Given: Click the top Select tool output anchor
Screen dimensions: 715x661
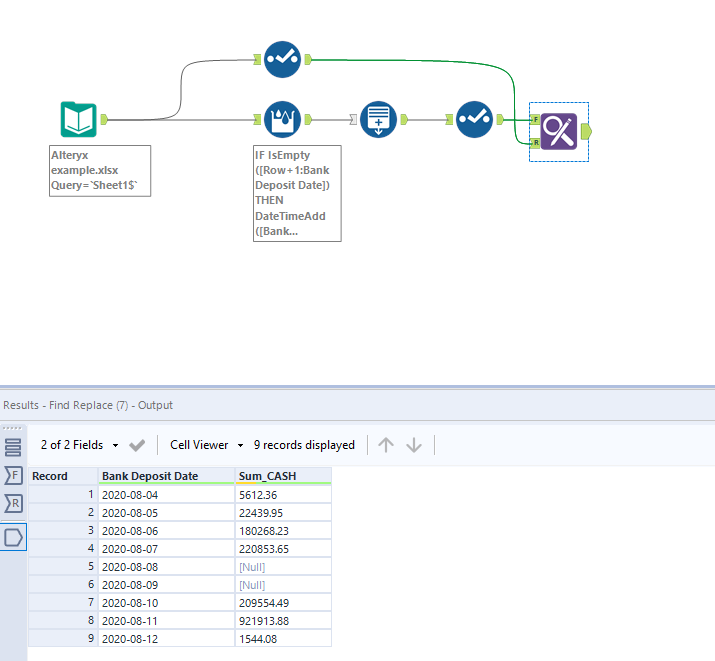Looking at the screenshot, I should [308, 59].
